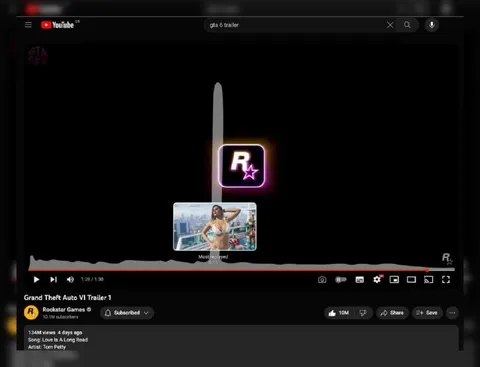Open the player settings gear
Viewport: 480px width, 367px height.
pos(377,279)
